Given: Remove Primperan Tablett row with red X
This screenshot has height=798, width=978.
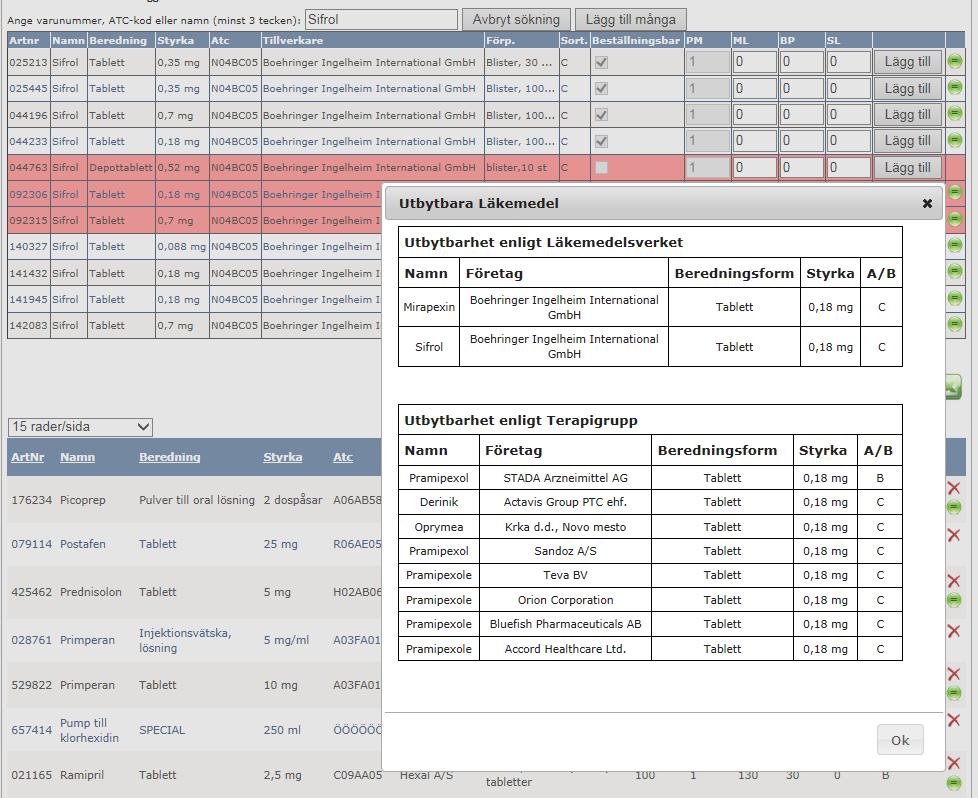Looking at the screenshot, I should tap(954, 674).
